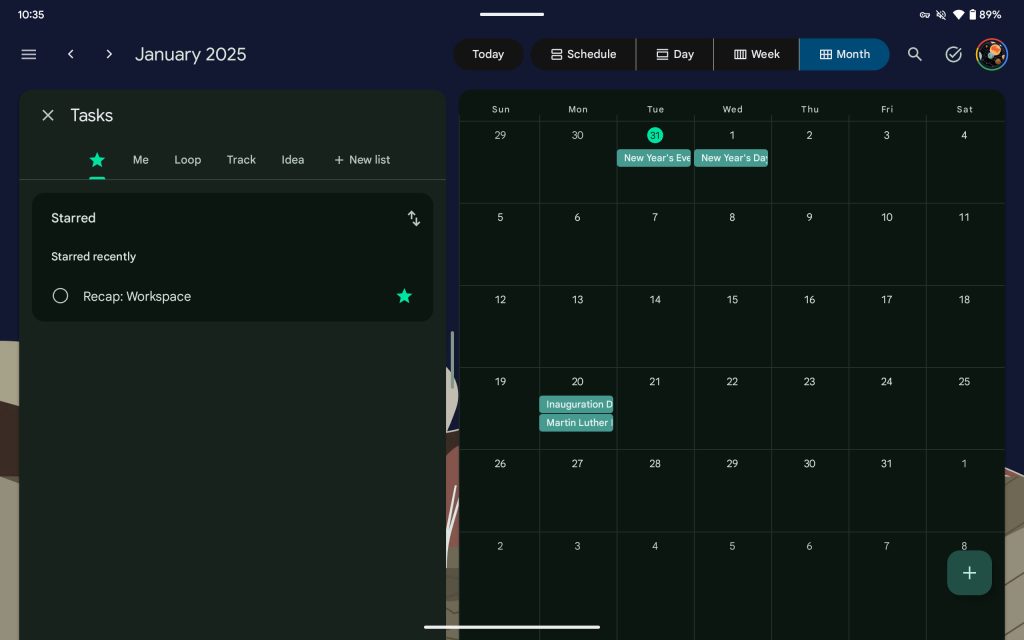Screen dimensions: 1024x640
Task: Unstar the Recap: Workspace task
Action: coord(404,296)
